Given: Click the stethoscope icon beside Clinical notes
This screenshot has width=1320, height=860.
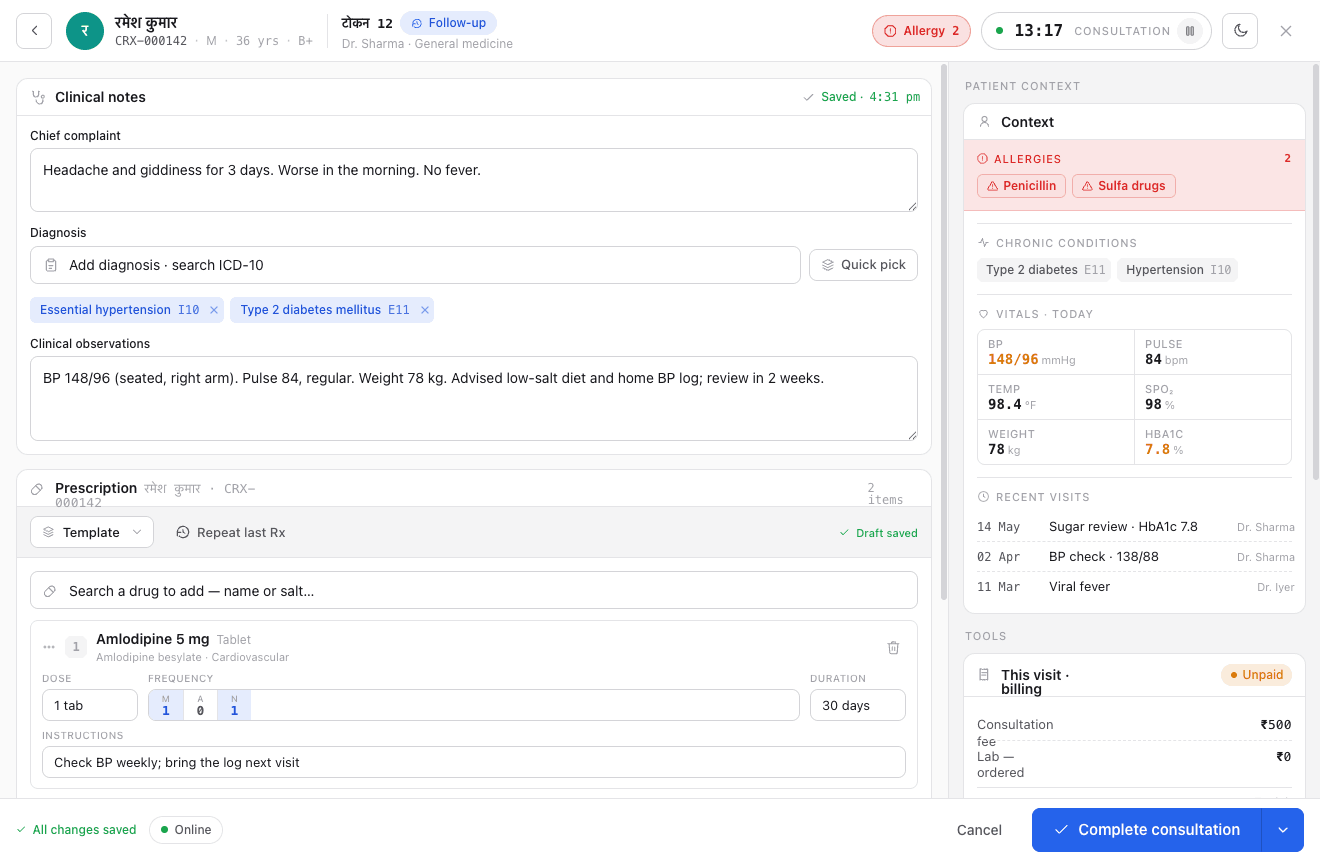Looking at the screenshot, I should (39, 97).
